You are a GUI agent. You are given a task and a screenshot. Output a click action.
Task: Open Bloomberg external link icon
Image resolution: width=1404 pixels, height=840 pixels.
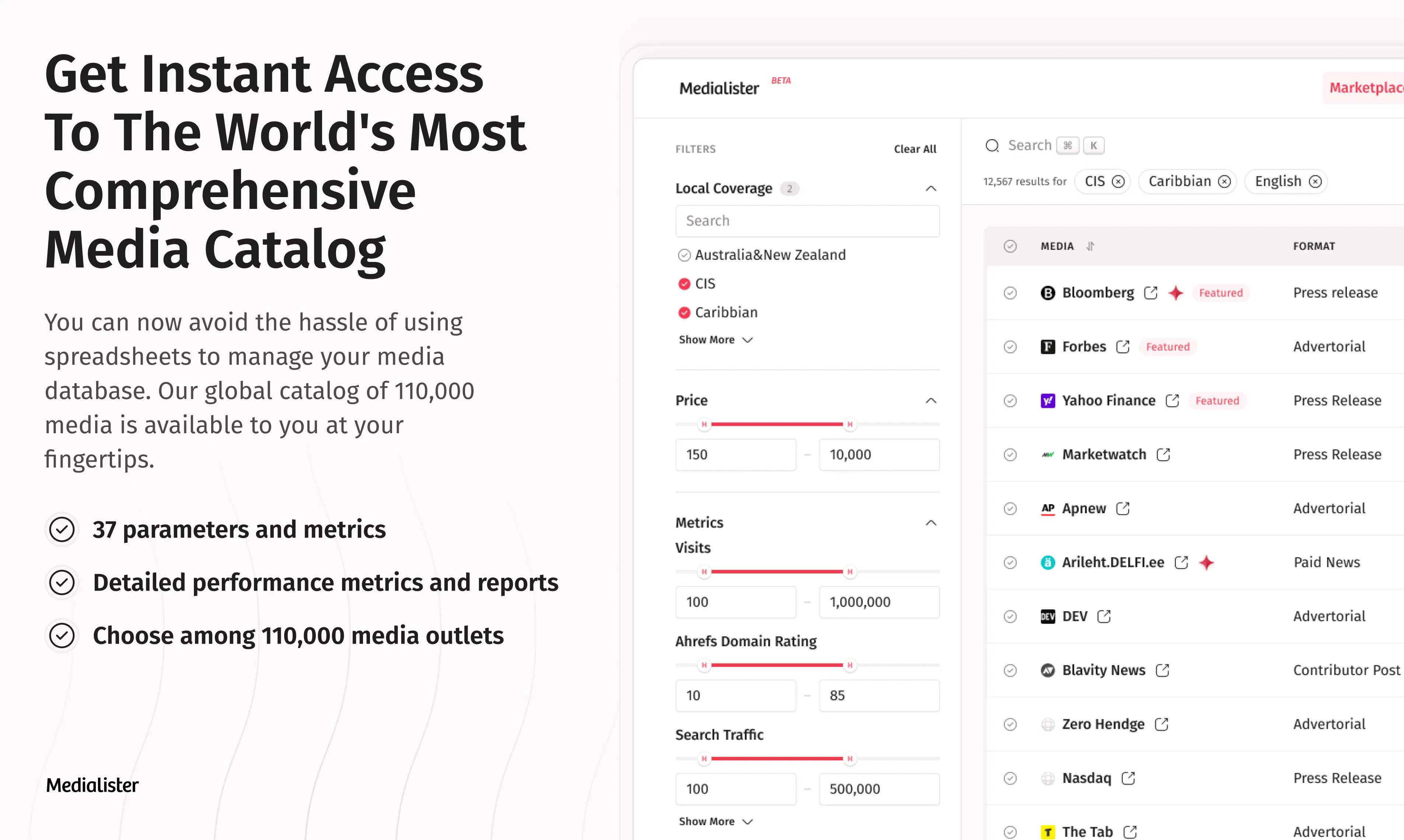(x=1150, y=293)
